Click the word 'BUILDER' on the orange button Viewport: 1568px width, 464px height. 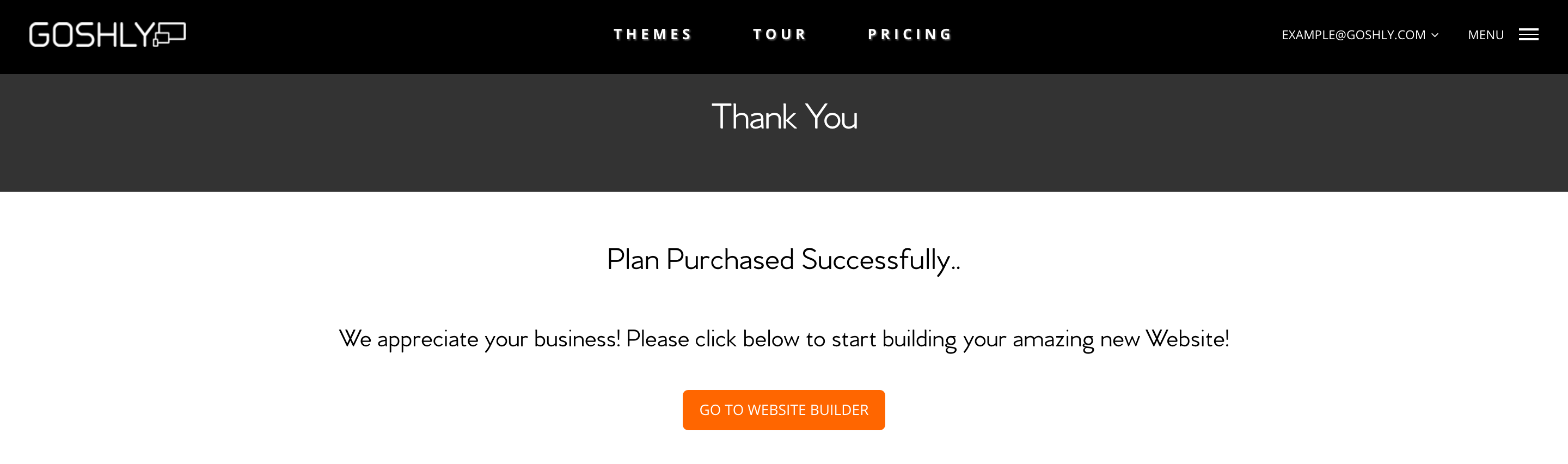click(x=839, y=410)
